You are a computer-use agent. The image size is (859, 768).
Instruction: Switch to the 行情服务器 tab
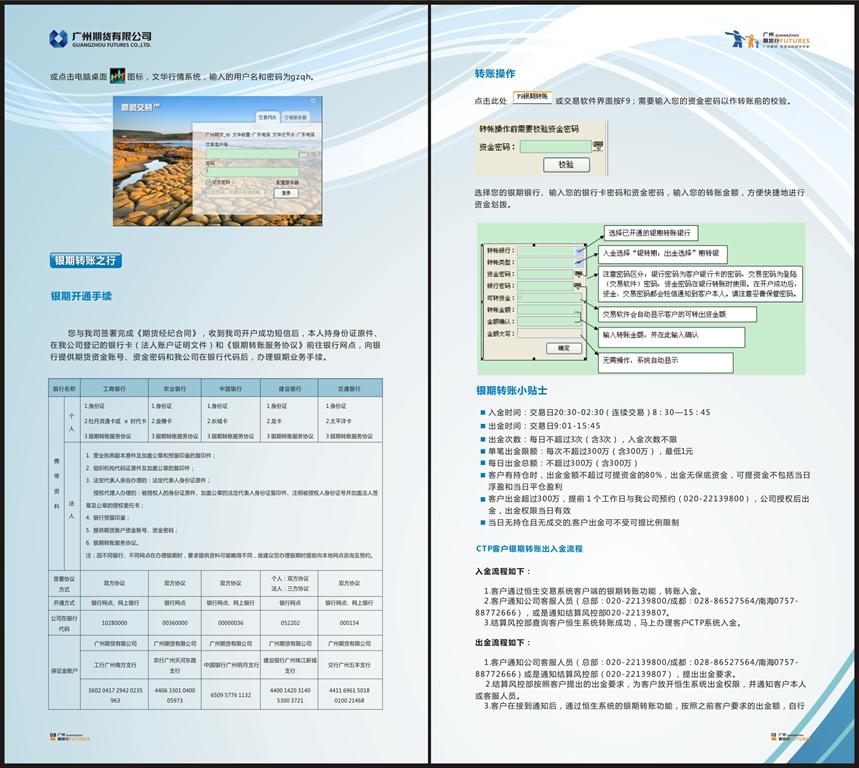pyautogui.click(x=293, y=117)
